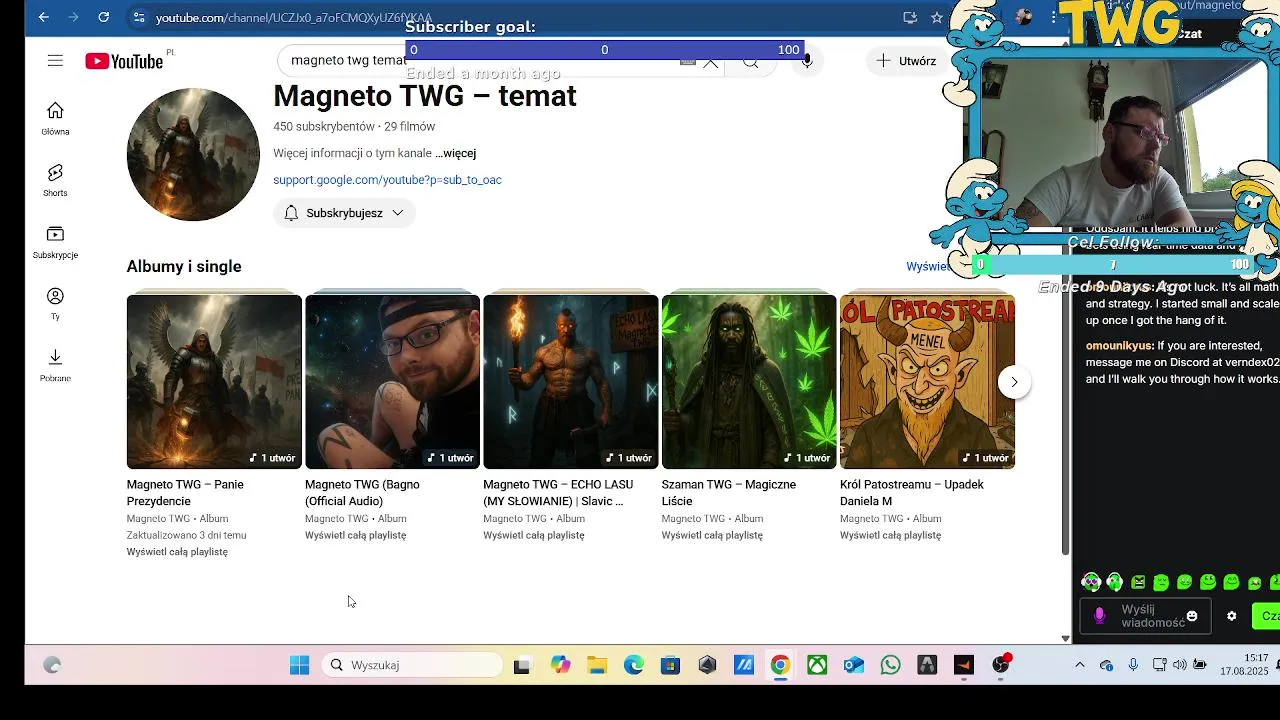Open File Explorer from taskbar
Viewport: 1280px width, 720px height.
(x=597, y=665)
